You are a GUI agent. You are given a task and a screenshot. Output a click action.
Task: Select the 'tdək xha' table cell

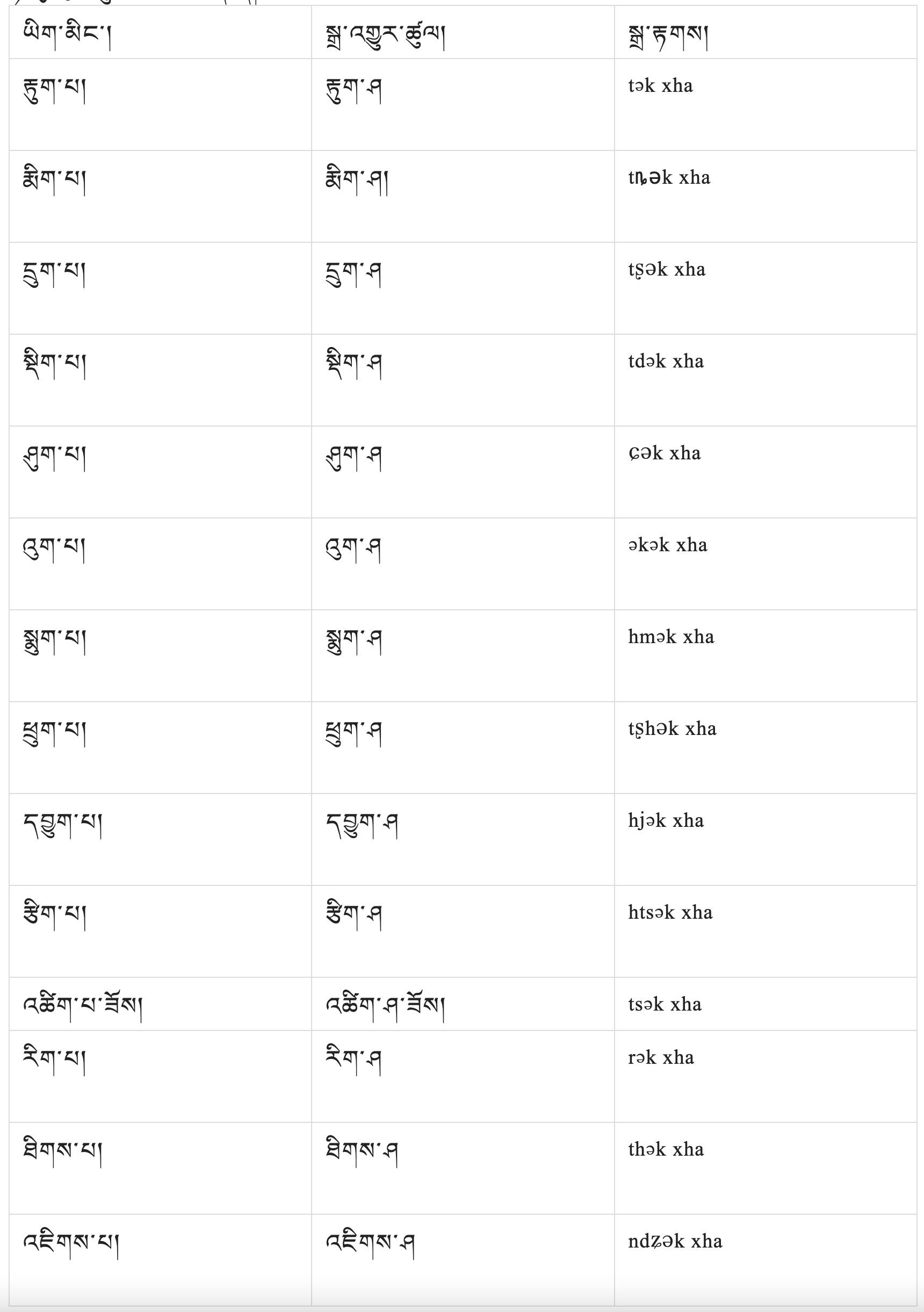[765, 380]
